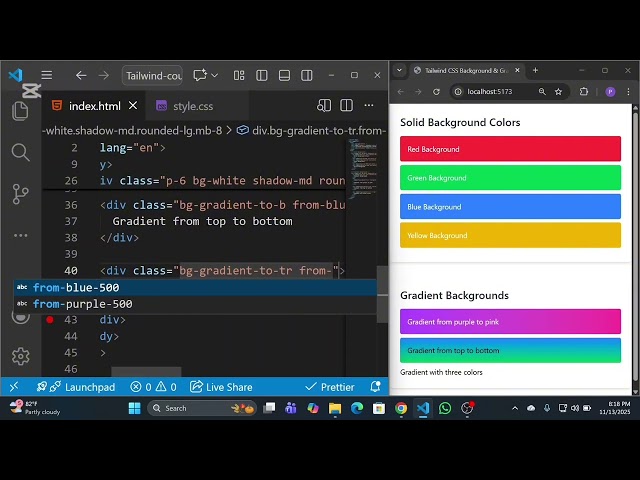Open the VS Code hamburger menu
The height and width of the screenshot is (480, 640).
(47, 75)
